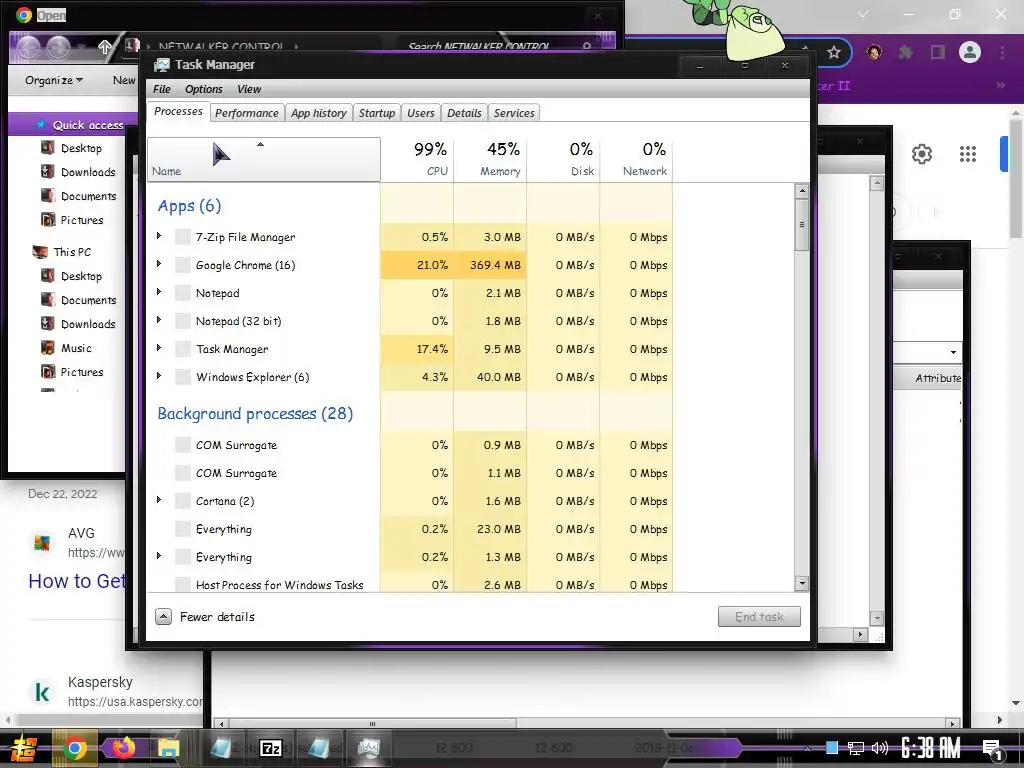Click the Task Manager title bar icon
Image resolution: width=1024 pixels, height=768 pixels.
pos(161,65)
